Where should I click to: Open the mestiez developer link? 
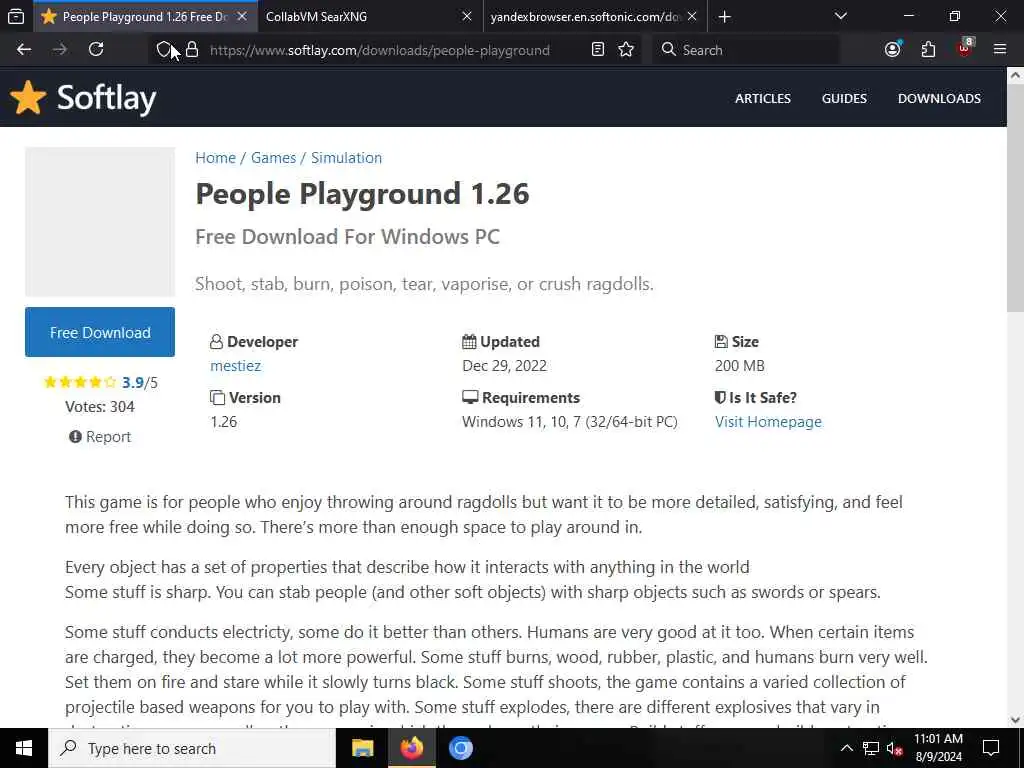coord(236,366)
